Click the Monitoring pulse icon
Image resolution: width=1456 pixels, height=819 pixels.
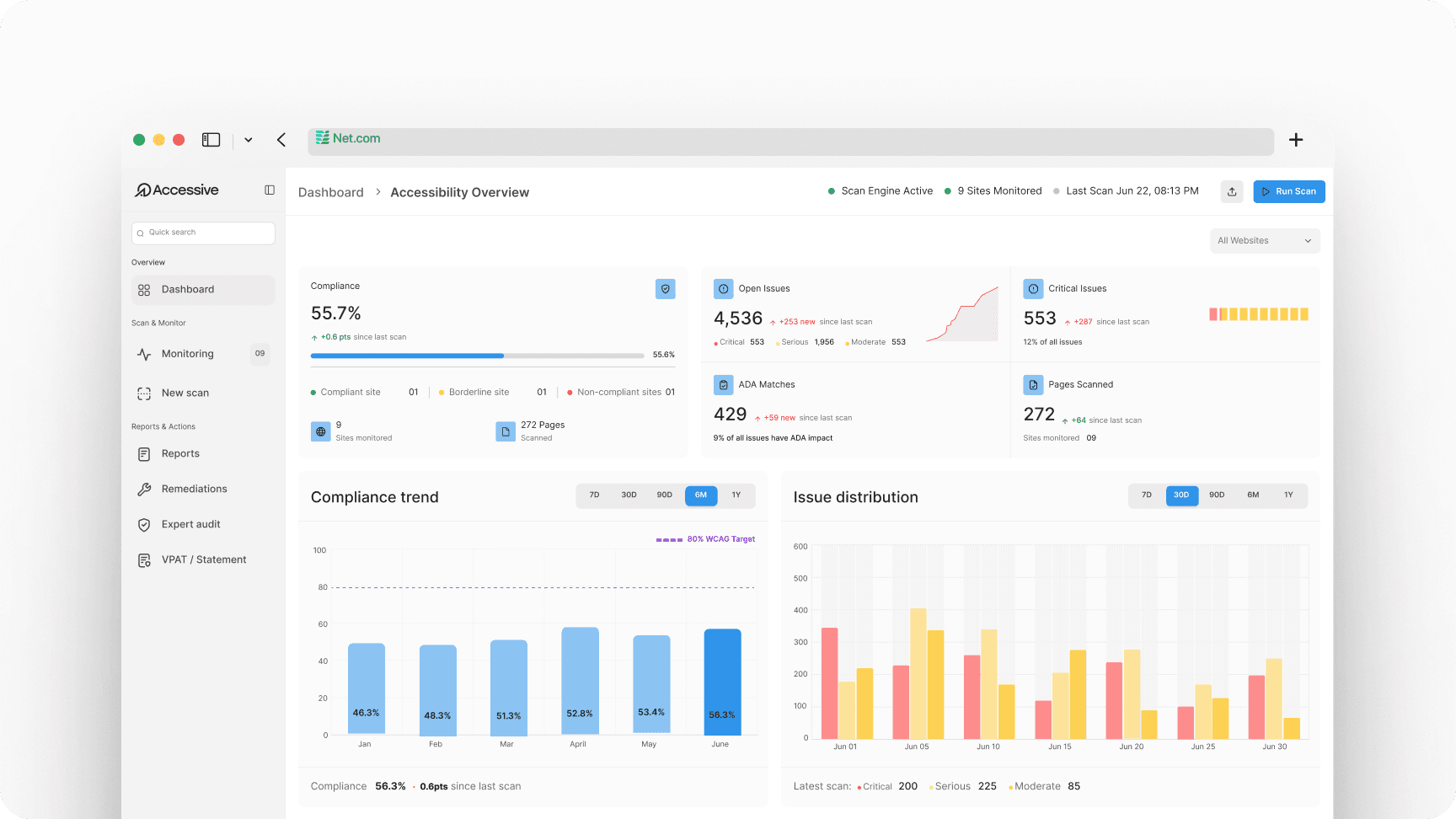pos(144,354)
